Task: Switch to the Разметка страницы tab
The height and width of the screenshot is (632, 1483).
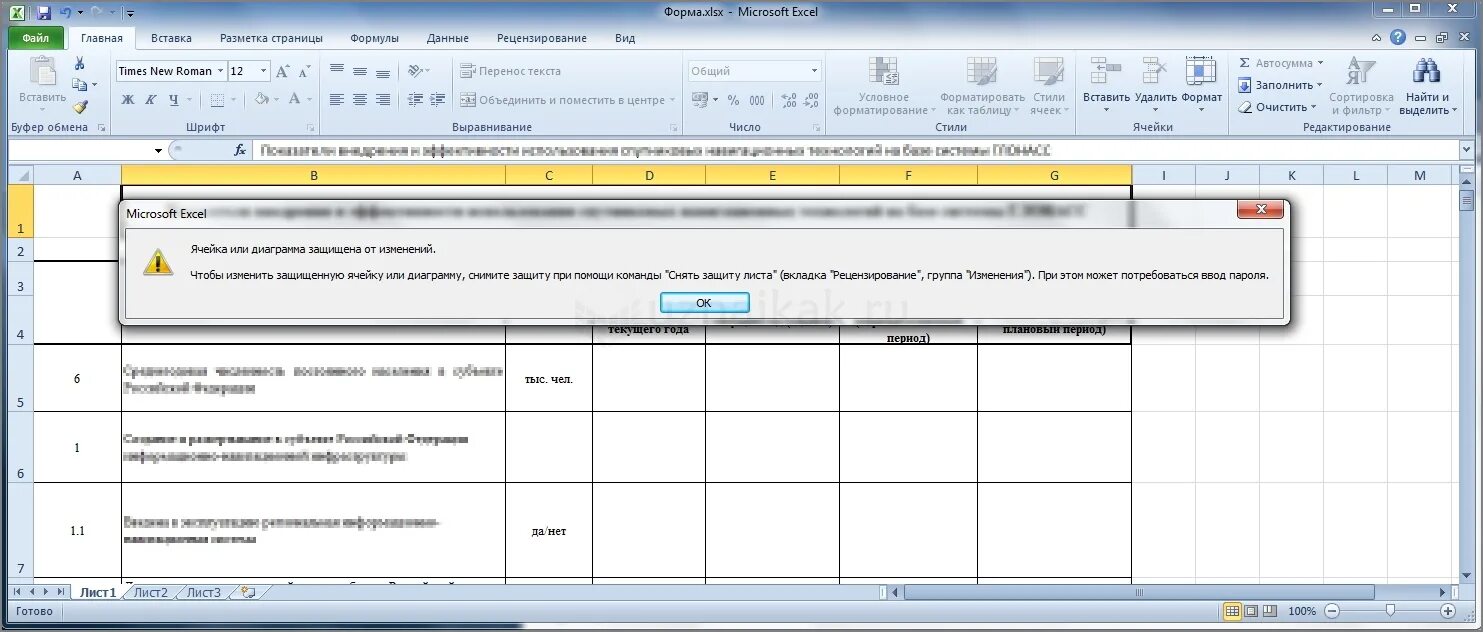Action: pos(271,38)
